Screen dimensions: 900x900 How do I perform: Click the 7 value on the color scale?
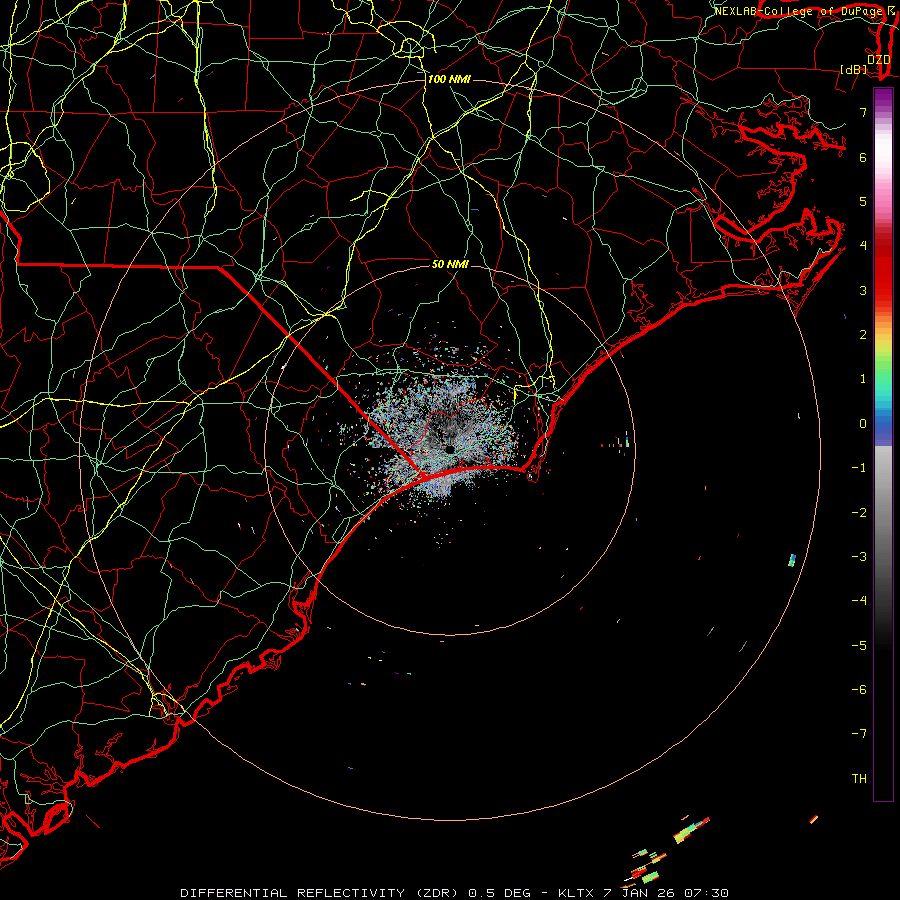[x=863, y=112]
